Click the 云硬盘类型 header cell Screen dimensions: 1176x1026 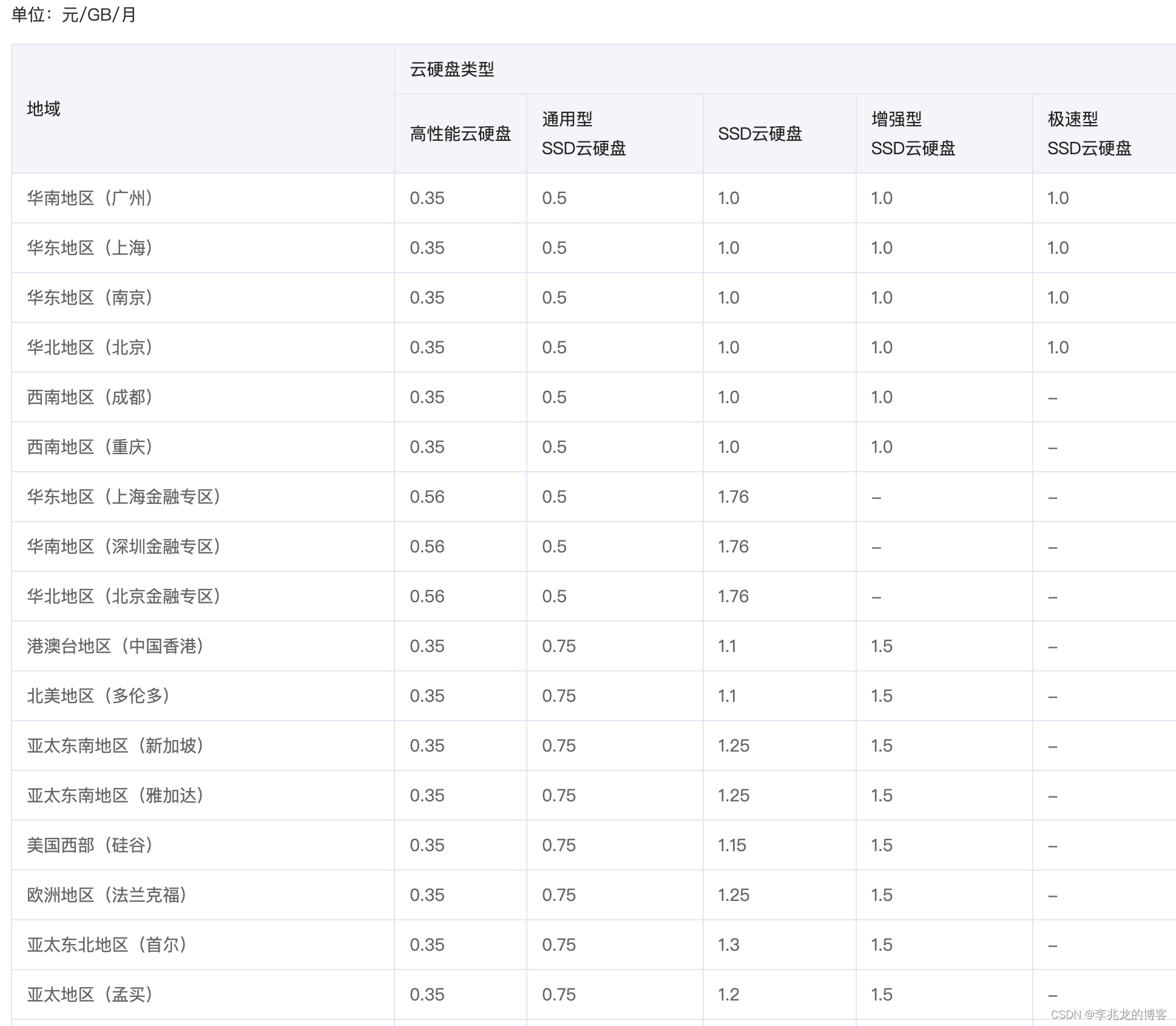pos(452,69)
